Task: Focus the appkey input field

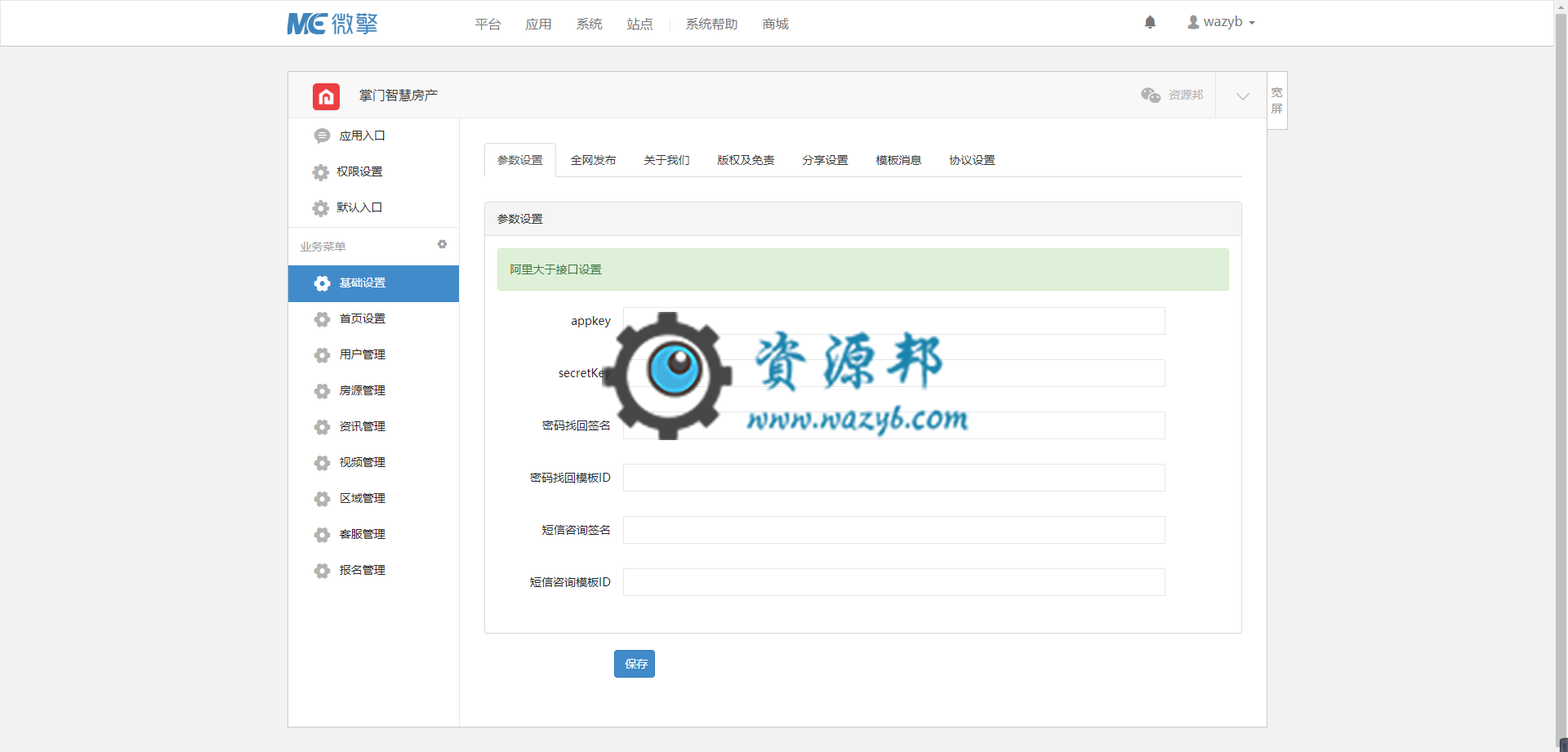Action: tap(894, 321)
